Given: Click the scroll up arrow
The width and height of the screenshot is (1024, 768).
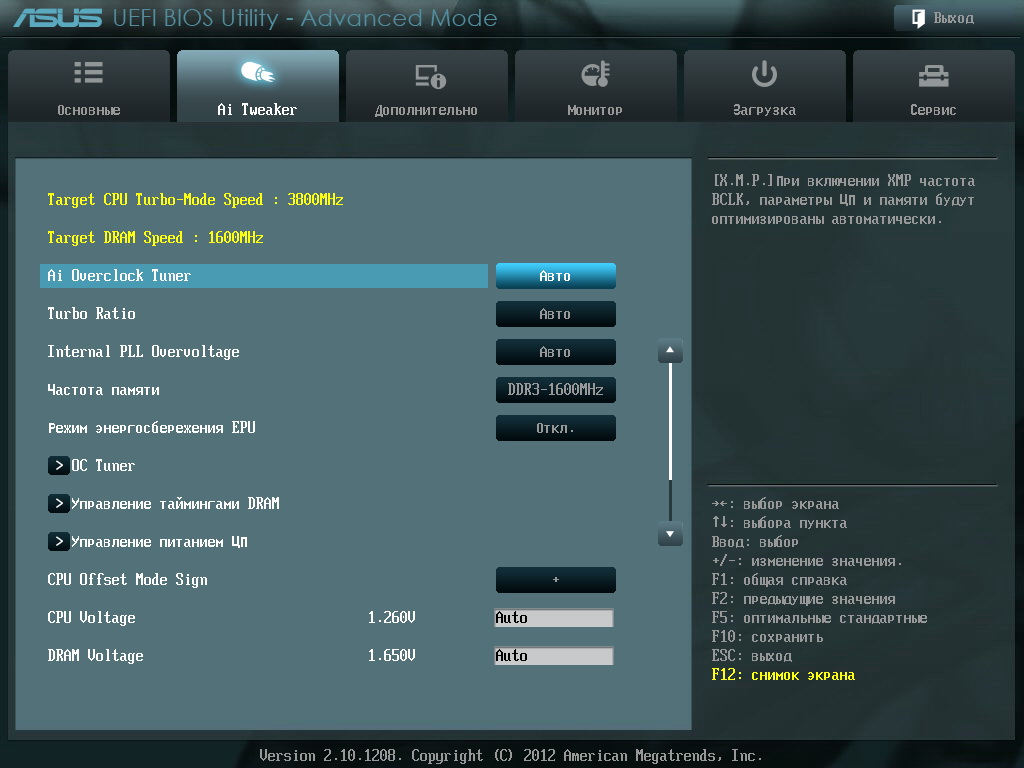Looking at the screenshot, I should tap(670, 351).
